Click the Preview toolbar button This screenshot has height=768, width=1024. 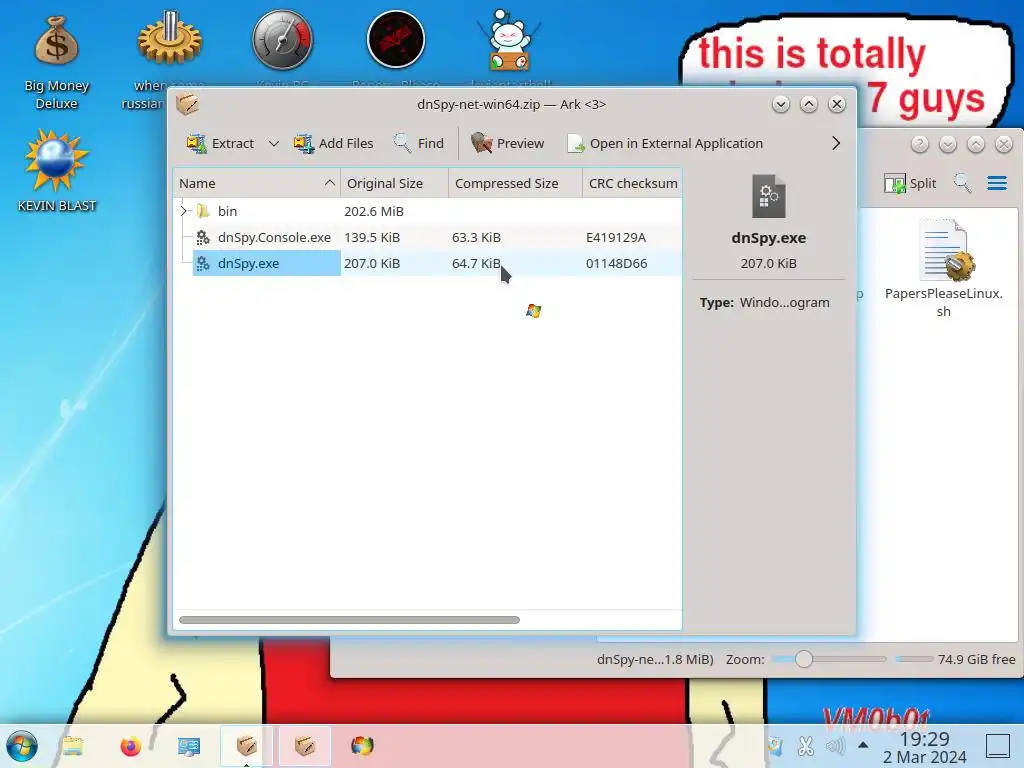(x=507, y=143)
